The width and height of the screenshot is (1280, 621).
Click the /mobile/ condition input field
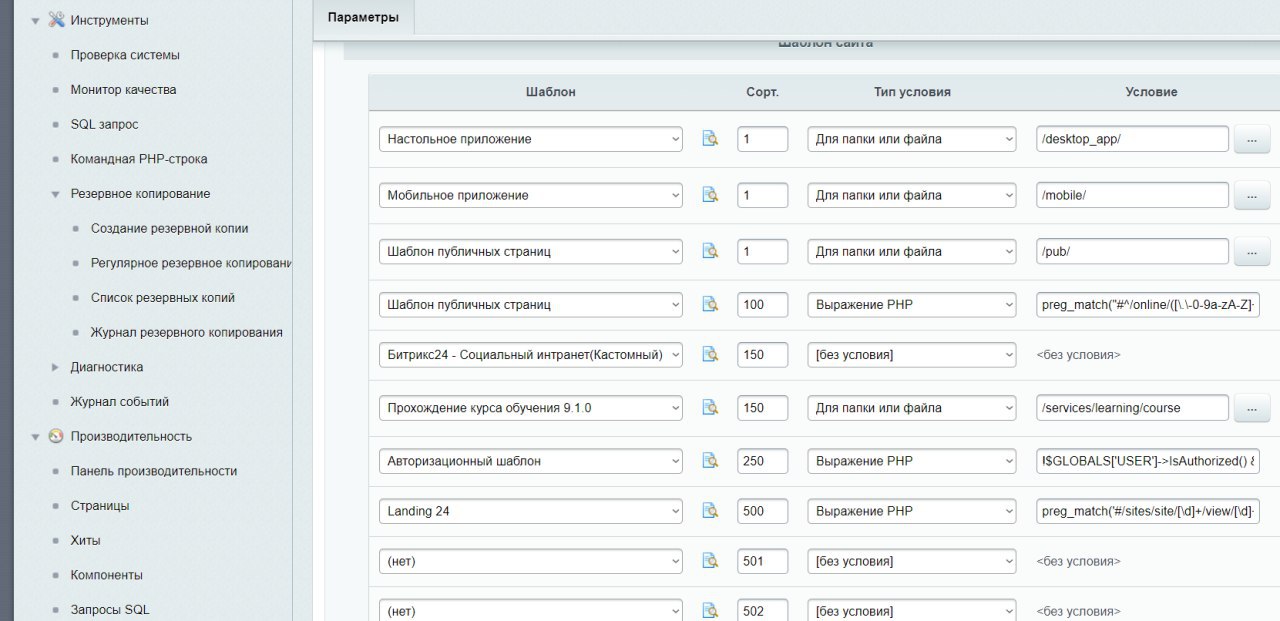tap(1131, 195)
